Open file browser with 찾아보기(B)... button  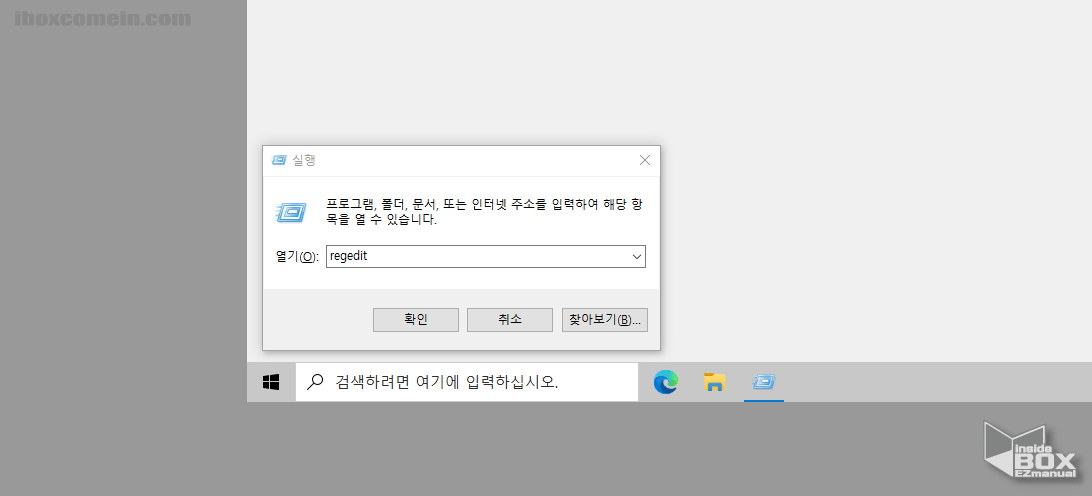click(x=604, y=320)
